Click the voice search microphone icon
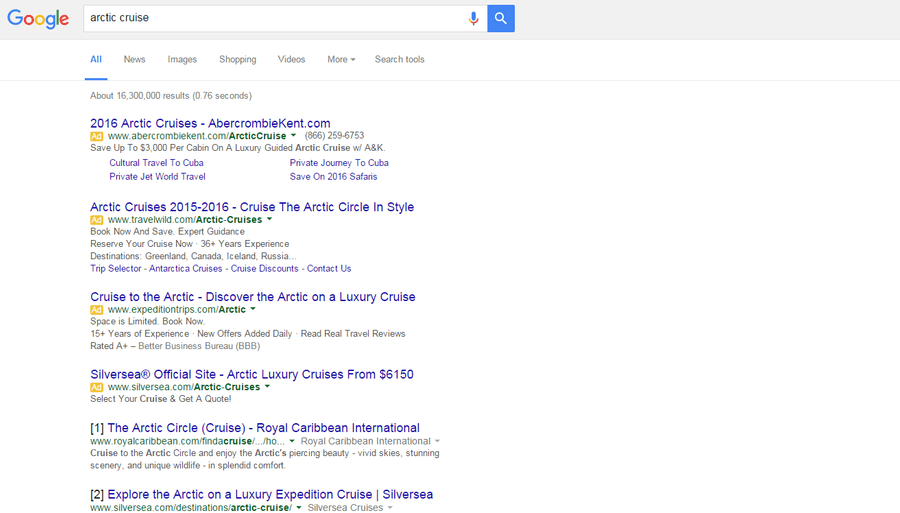The height and width of the screenshot is (513, 900). 473,18
